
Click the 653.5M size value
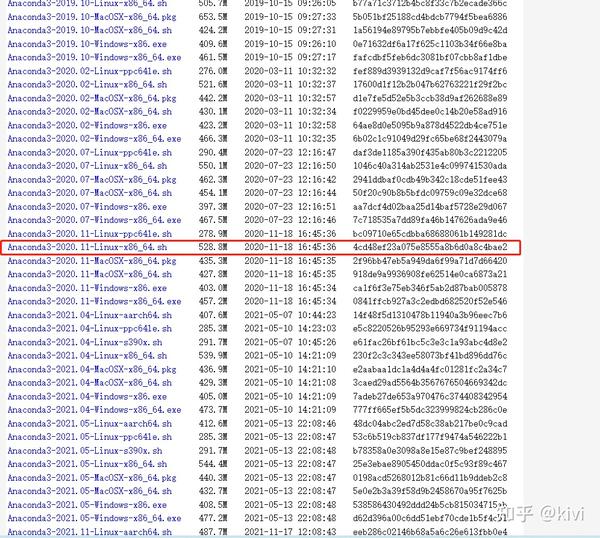point(213,17)
